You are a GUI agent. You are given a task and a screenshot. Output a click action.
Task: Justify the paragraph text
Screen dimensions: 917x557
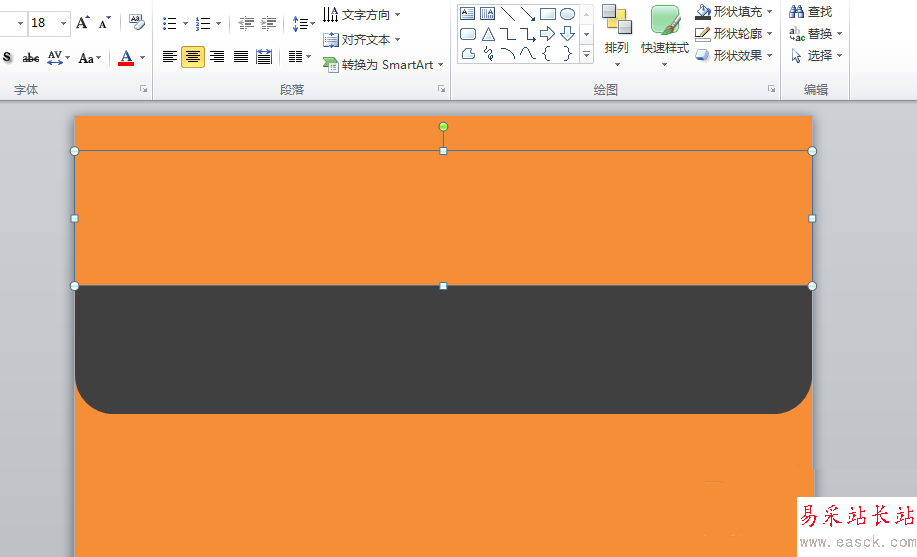[x=241, y=57]
